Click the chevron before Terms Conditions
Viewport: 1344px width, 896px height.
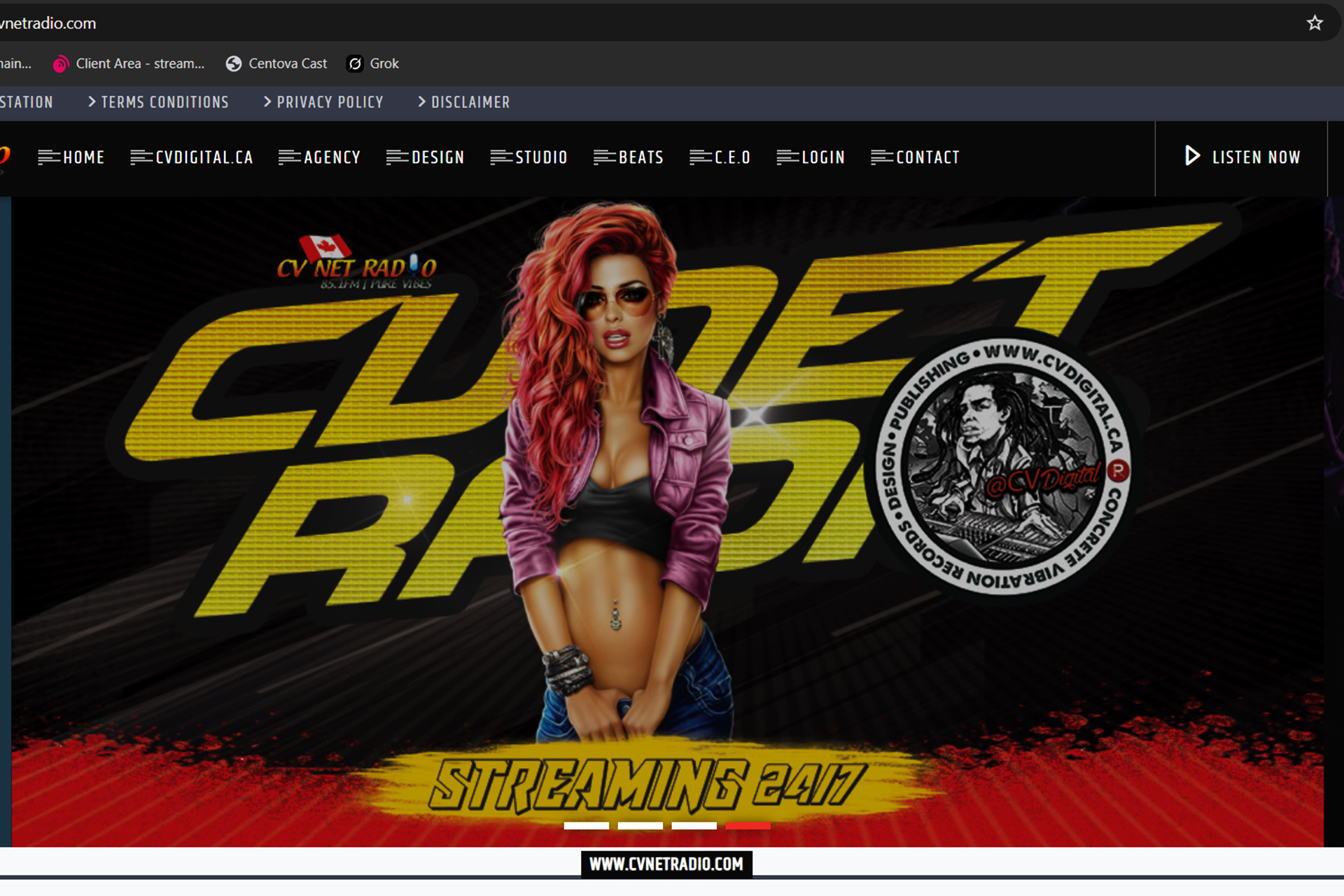[92, 101]
